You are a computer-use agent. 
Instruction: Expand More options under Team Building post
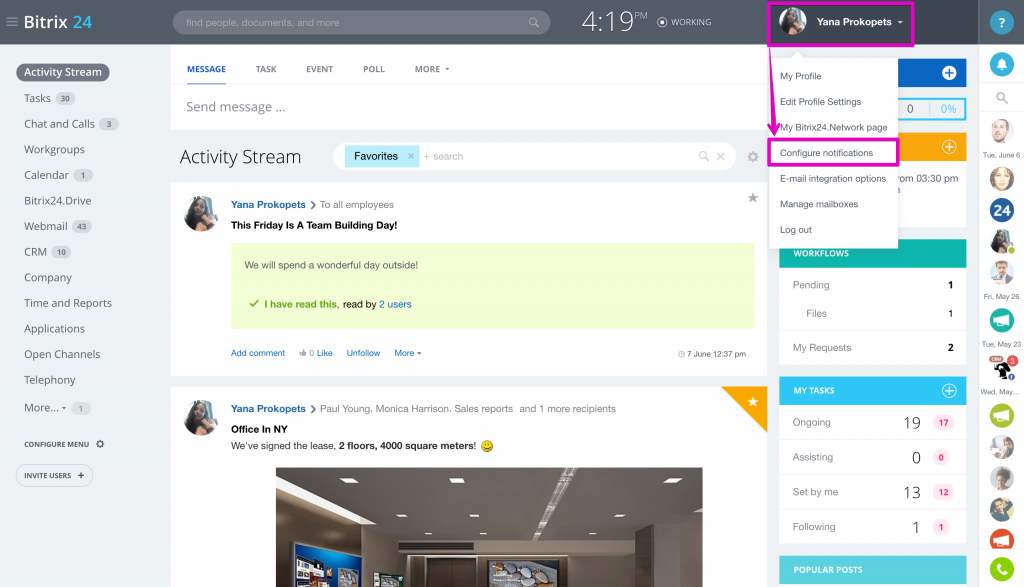[x=408, y=353]
